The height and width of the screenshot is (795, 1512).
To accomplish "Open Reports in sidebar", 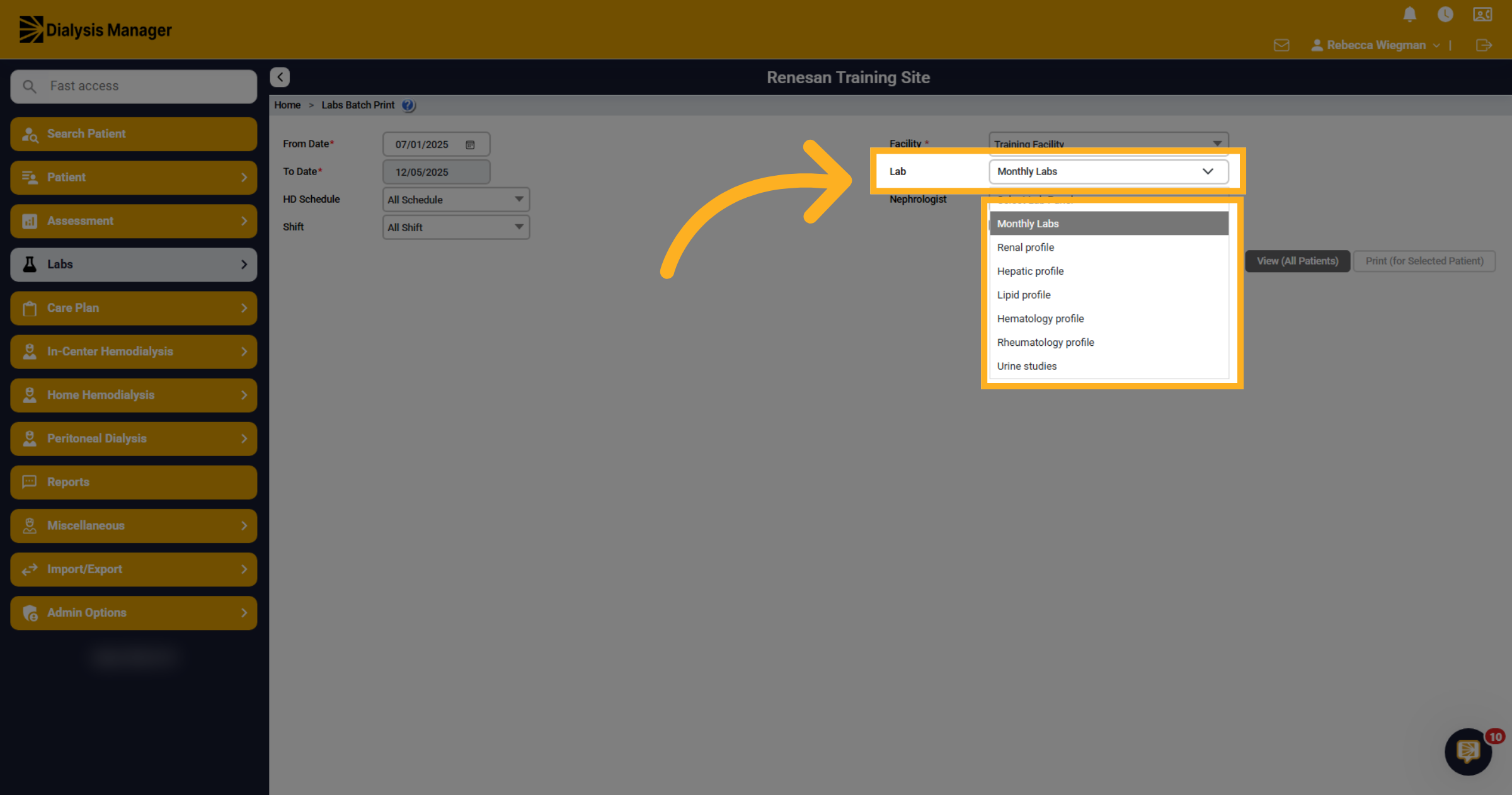I will 134,482.
